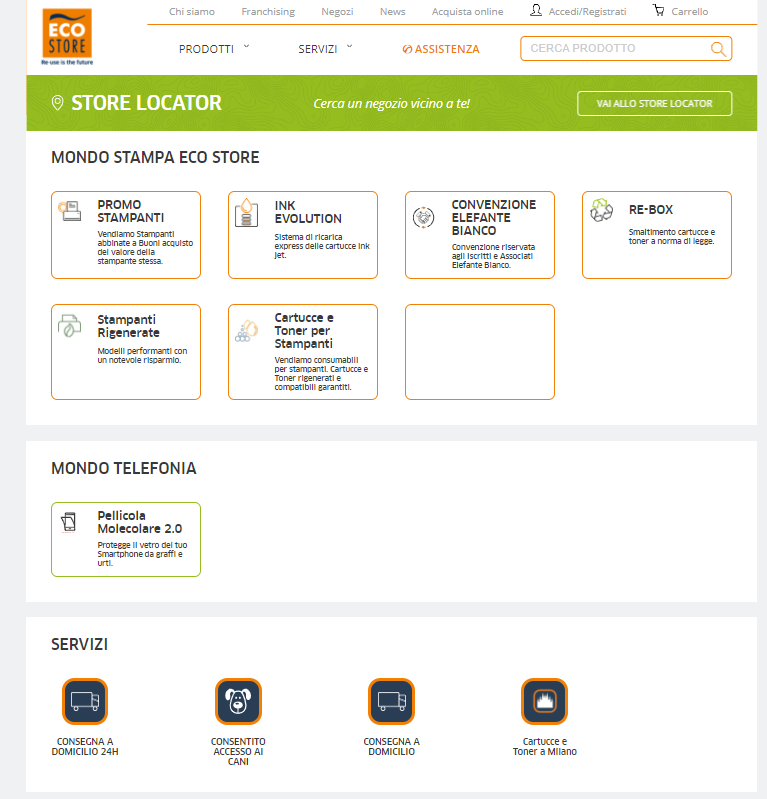This screenshot has width=767, height=799.
Task: Open Pellicola Molecolare 2.0 card title
Action: coord(140,522)
